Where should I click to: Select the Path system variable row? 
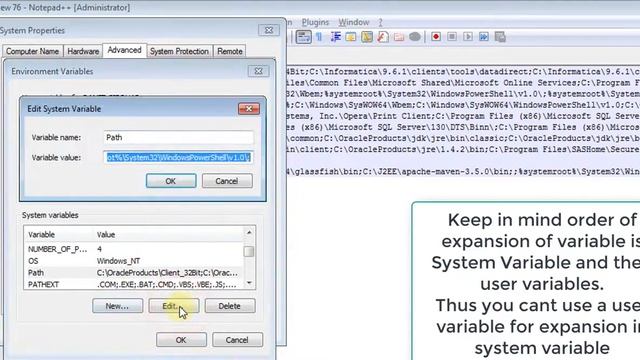pos(133,273)
